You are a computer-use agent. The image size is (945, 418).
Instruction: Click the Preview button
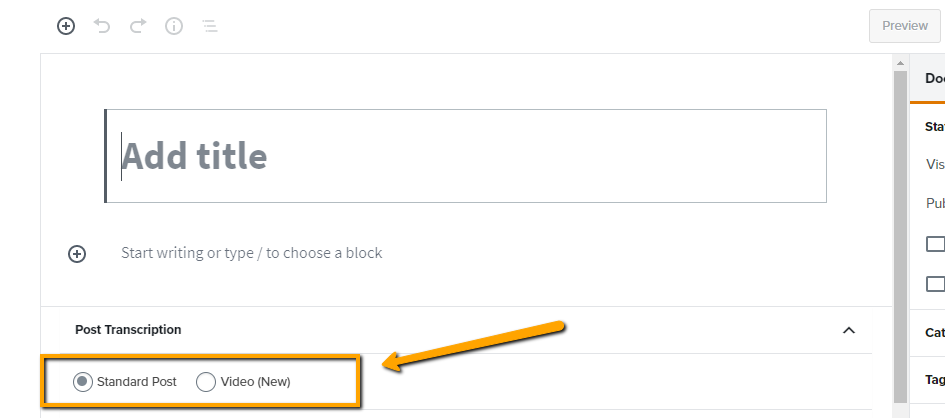coord(905,26)
